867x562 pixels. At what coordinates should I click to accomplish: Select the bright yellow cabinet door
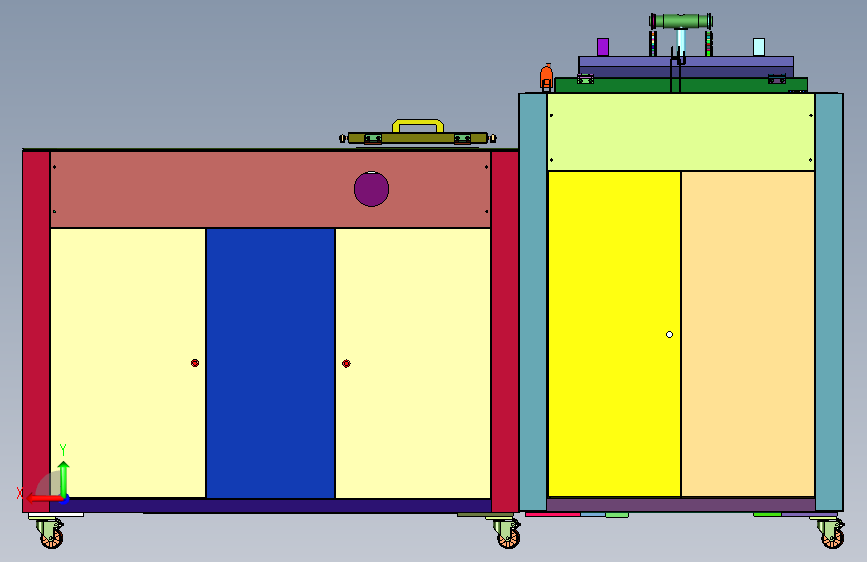click(x=614, y=334)
